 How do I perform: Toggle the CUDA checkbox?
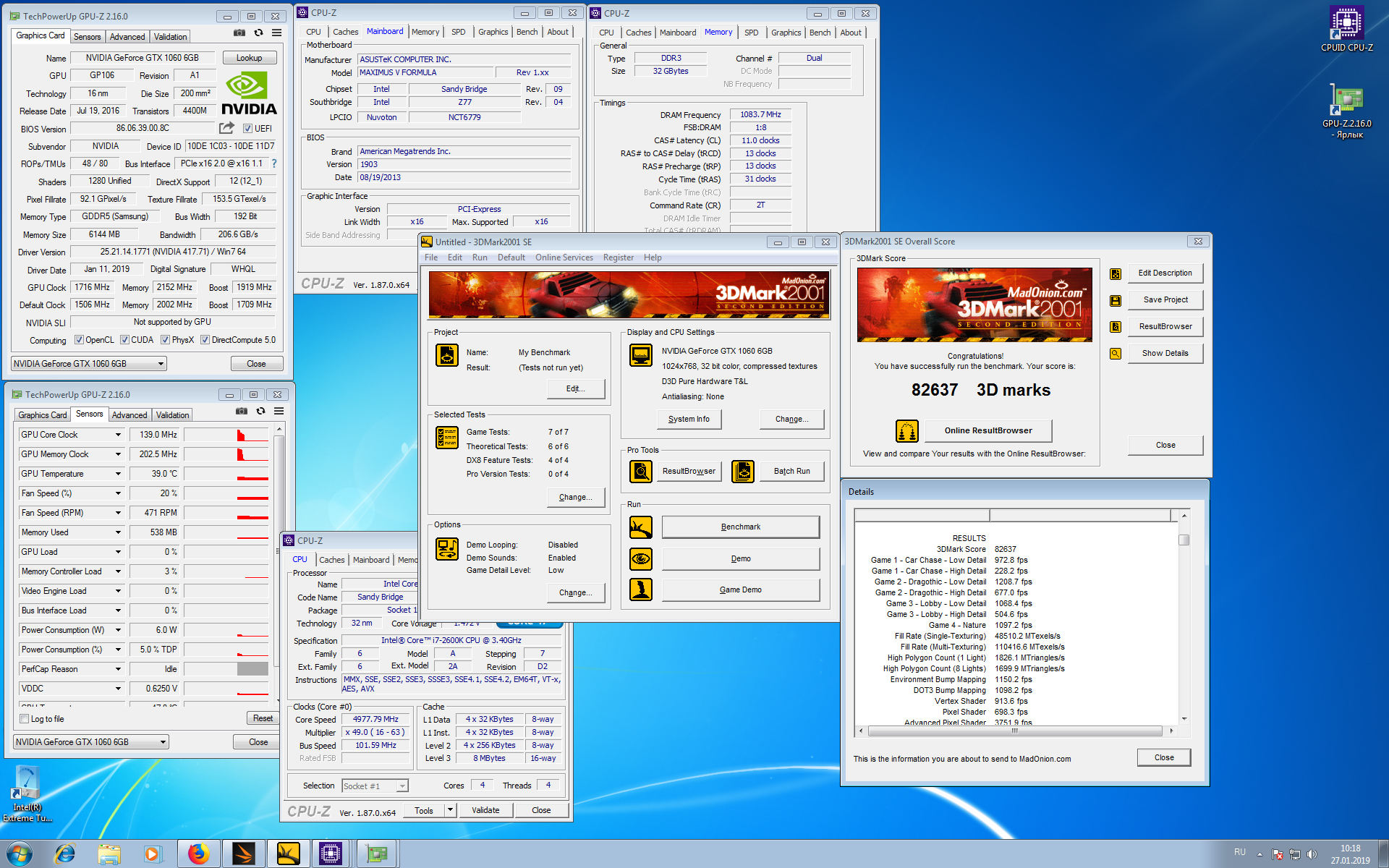click(x=124, y=340)
